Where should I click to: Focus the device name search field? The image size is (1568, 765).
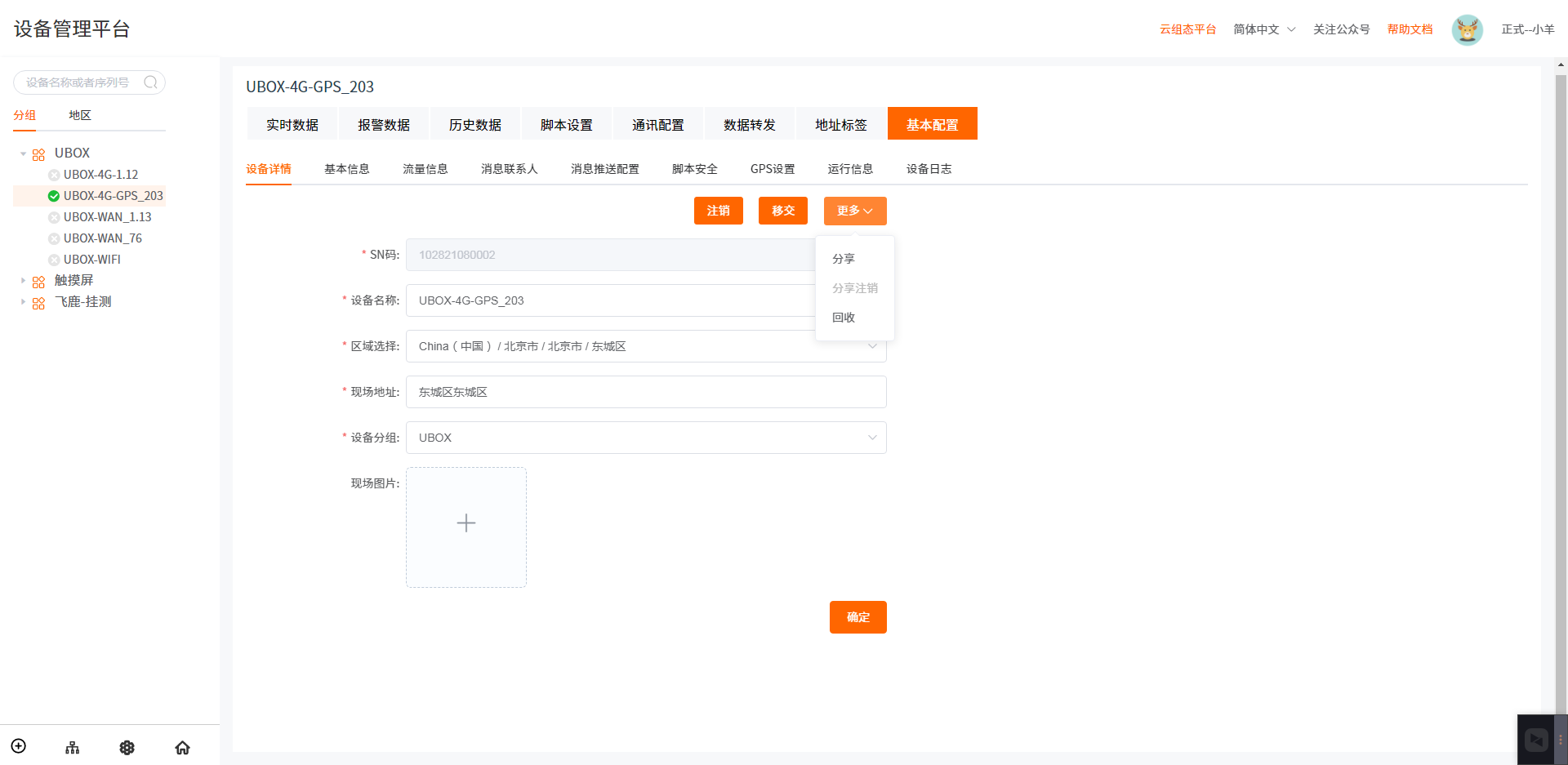[89, 82]
